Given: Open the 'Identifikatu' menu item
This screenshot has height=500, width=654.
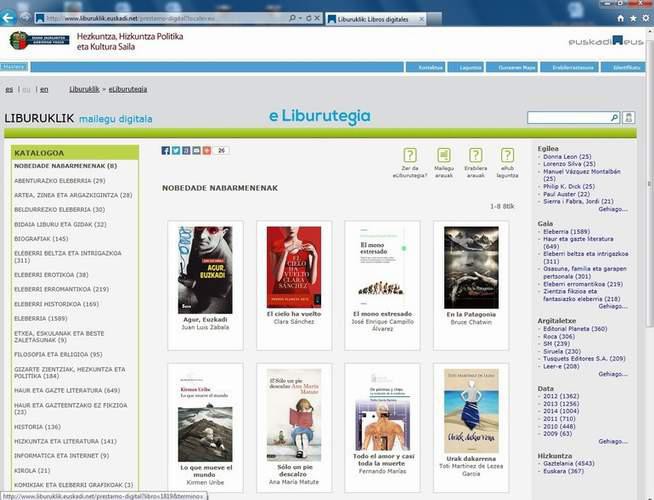Looking at the screenshot, I should [x=626, y=67].
